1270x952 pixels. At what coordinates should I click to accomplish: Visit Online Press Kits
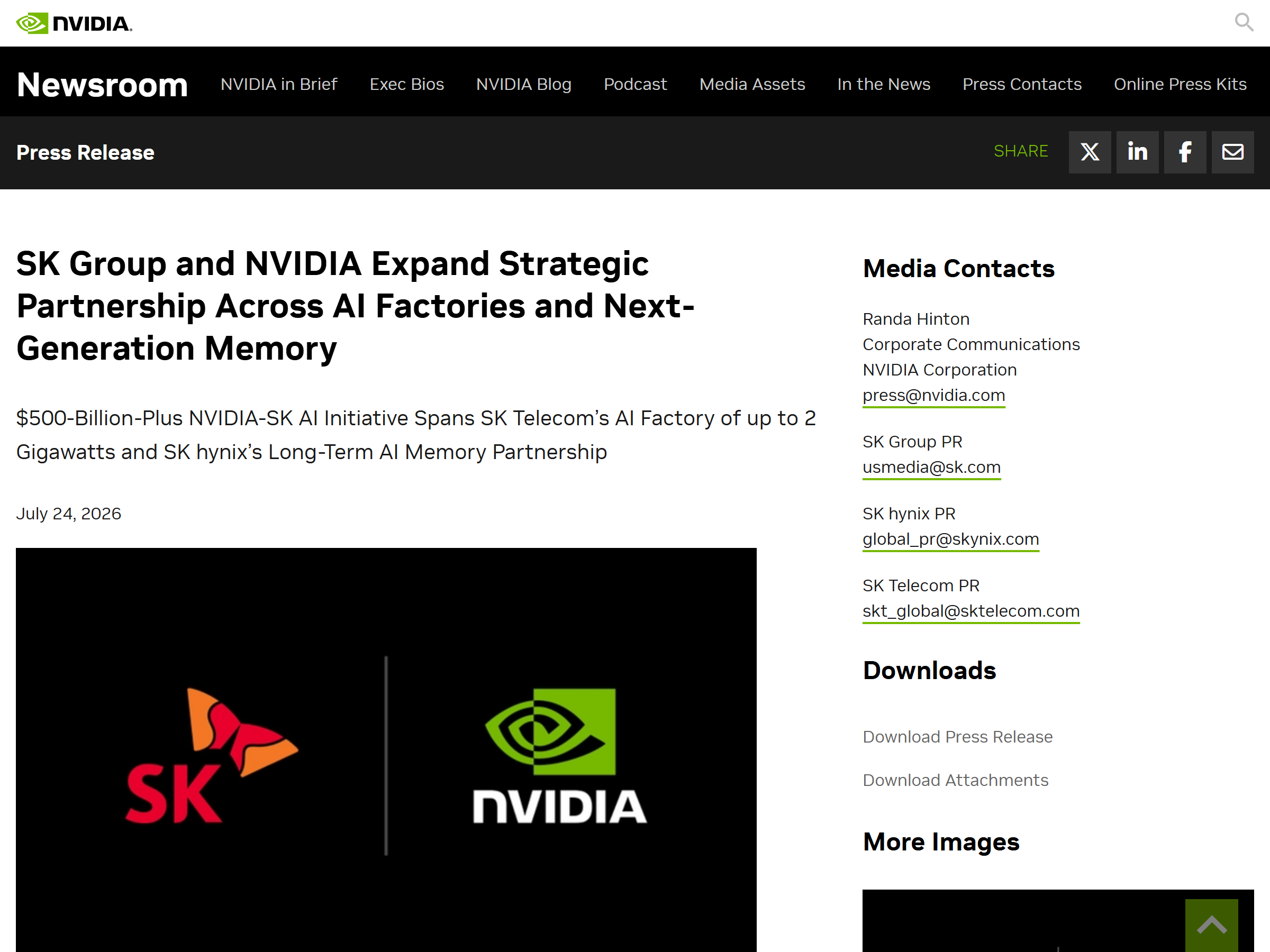pos(1180,84)
